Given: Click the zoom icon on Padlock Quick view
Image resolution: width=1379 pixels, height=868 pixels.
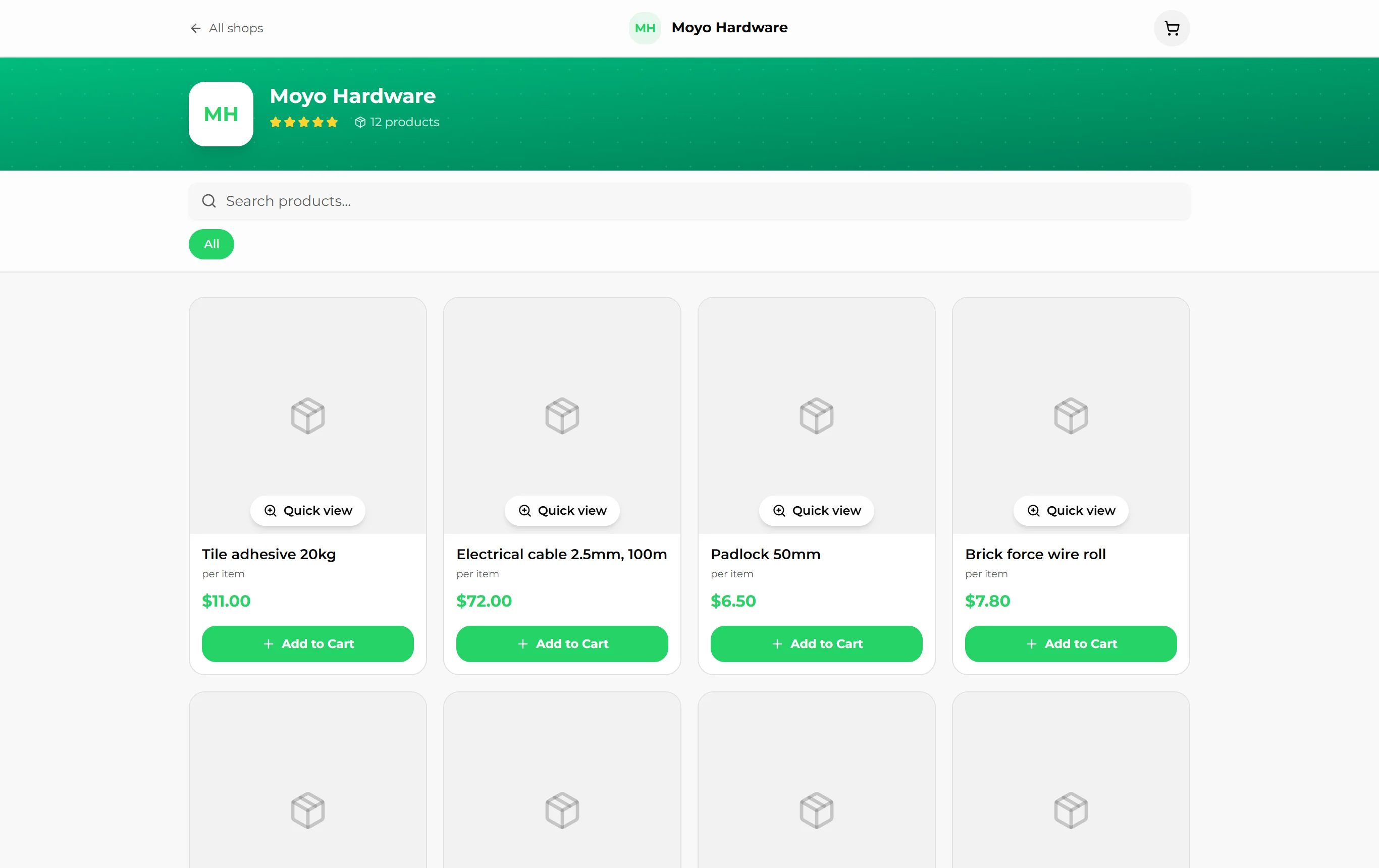Looking at the screenshot, I should 779,511.
